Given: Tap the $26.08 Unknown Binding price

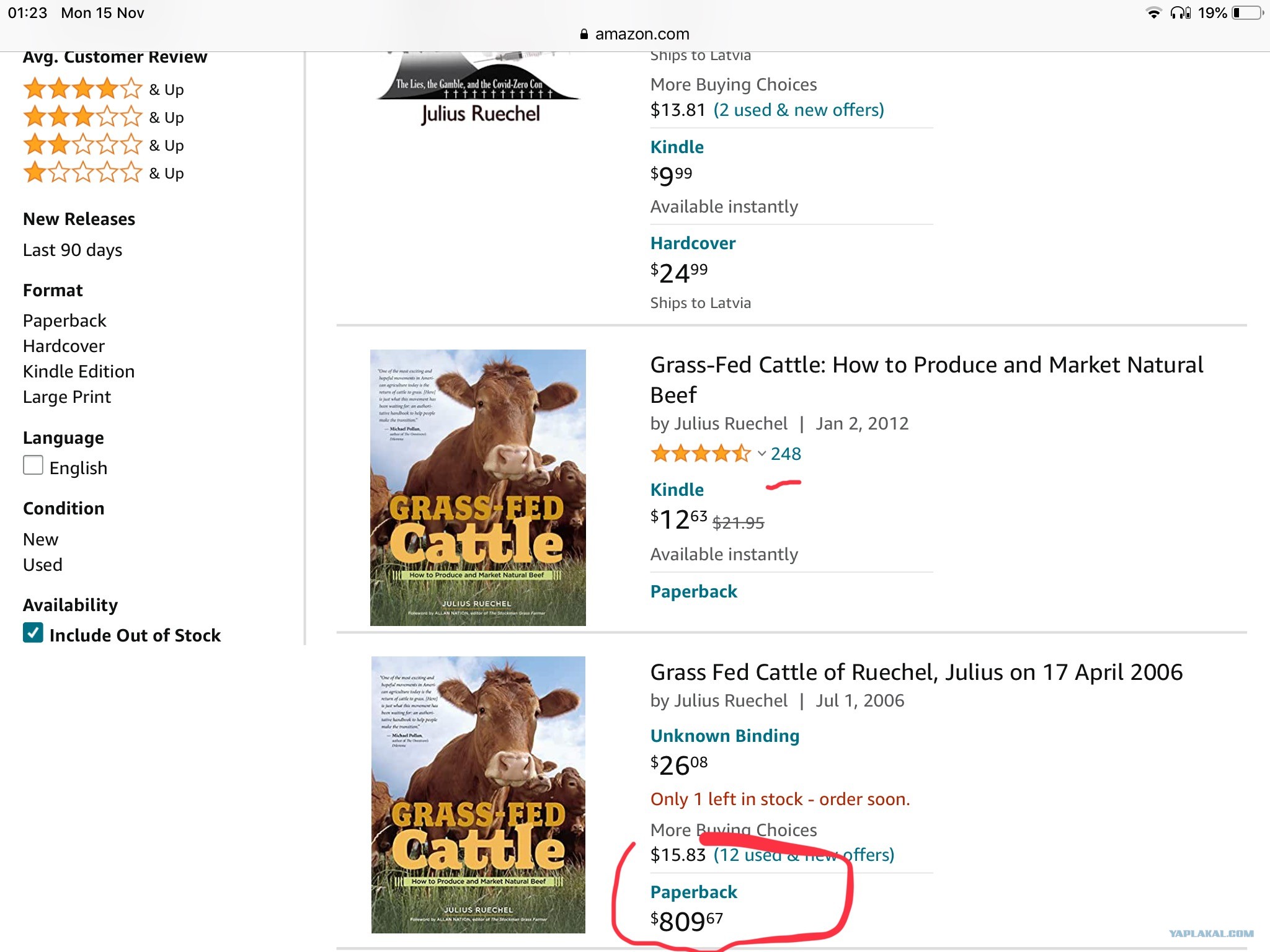Looking at the screenshot, I should [679, 765].
